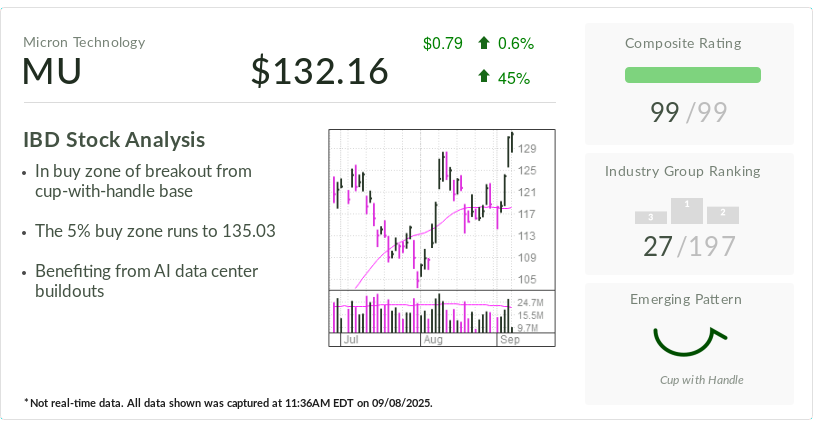Click the volume bars below the chart

pos(420,315)
